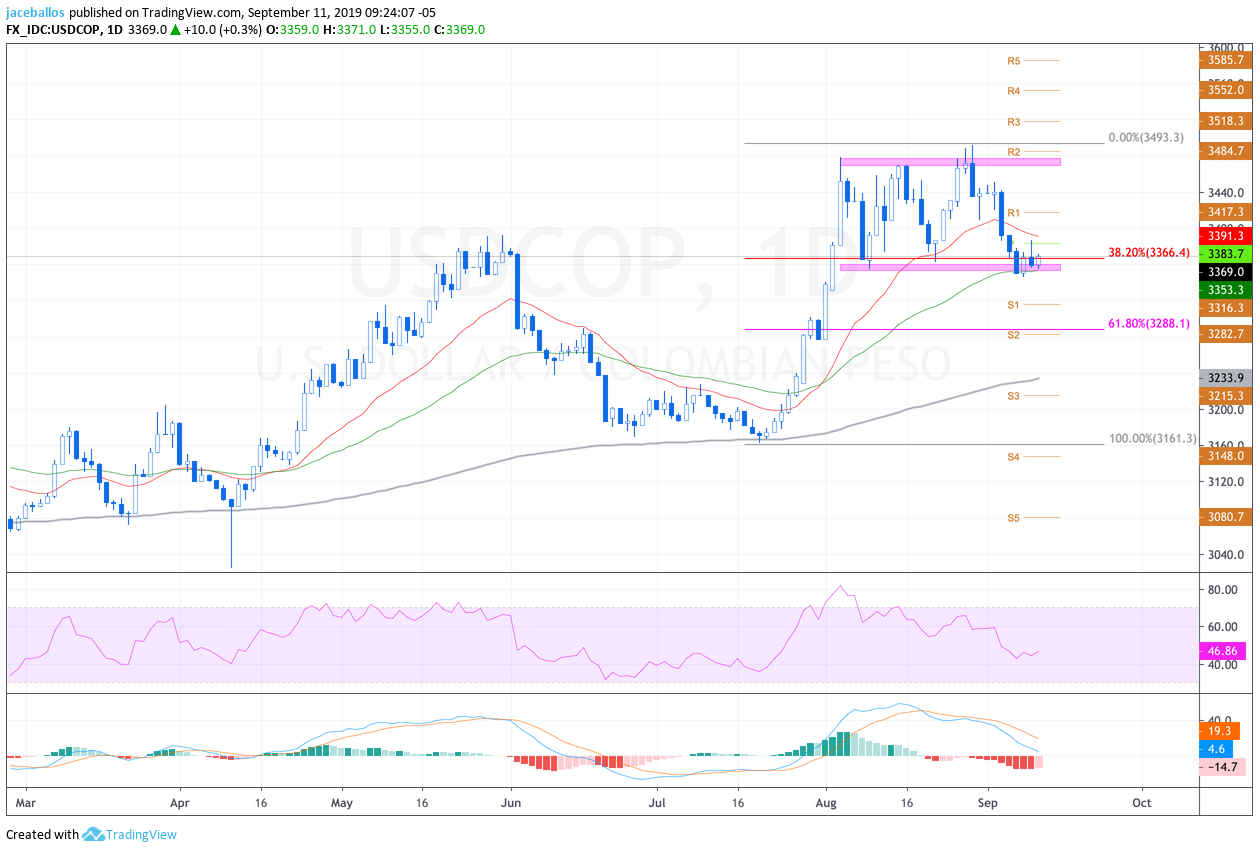This screenshot has height=852, width=1259.
Task: Click the 3148.0 price tag
Action: pos(1225,456)
